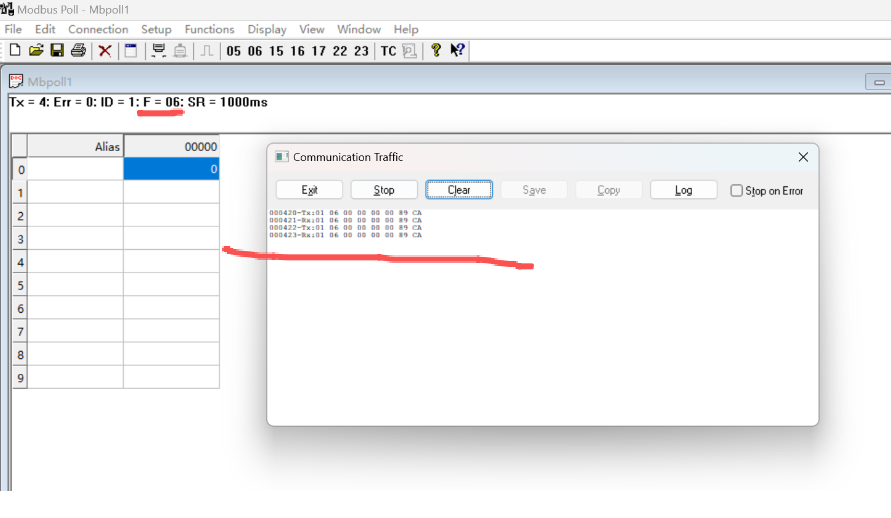Viewport: 891px width, 518px height.
Task: Select row header 2
Action: 20,216
